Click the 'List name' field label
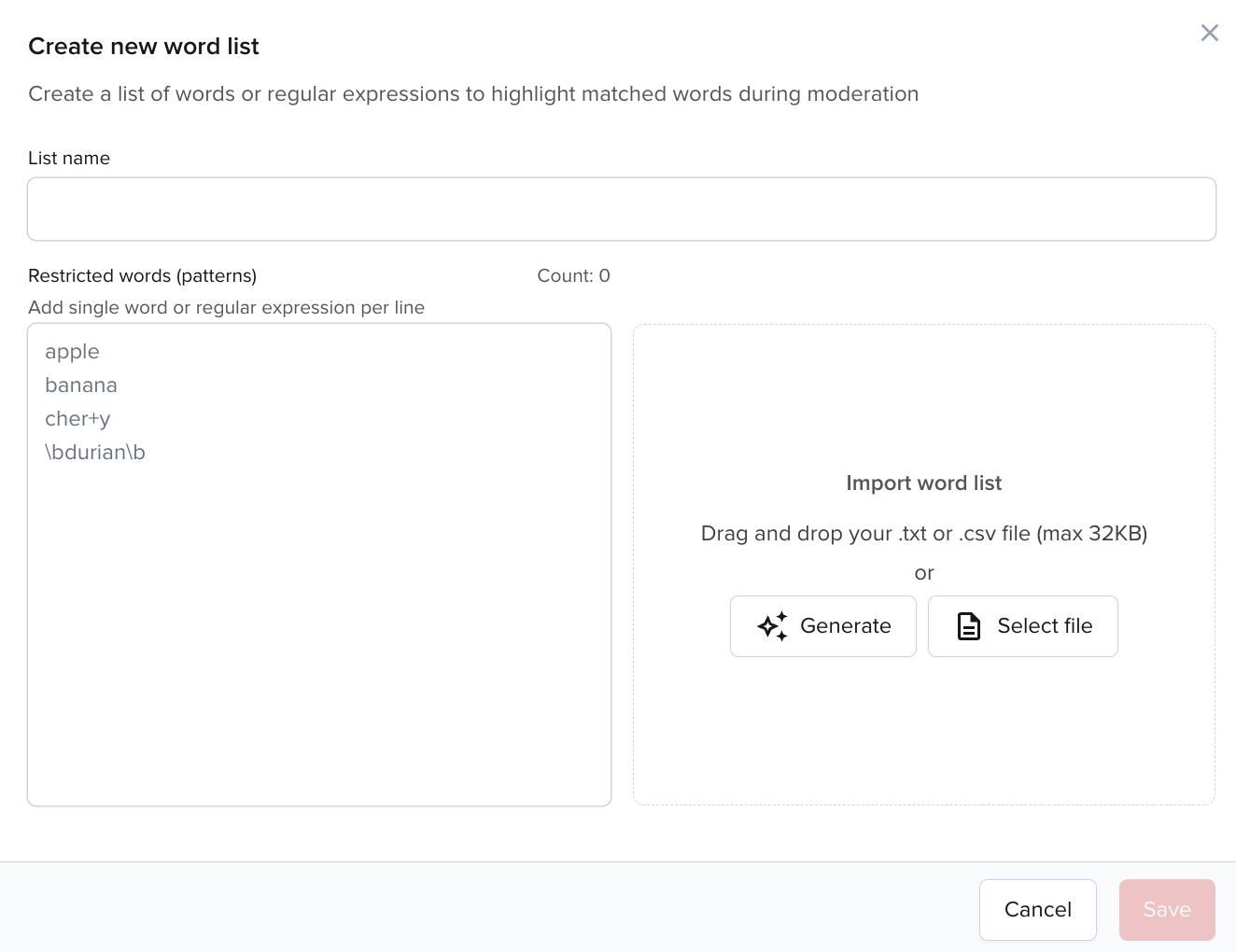1236x952 pixels. tap(69, 158)
